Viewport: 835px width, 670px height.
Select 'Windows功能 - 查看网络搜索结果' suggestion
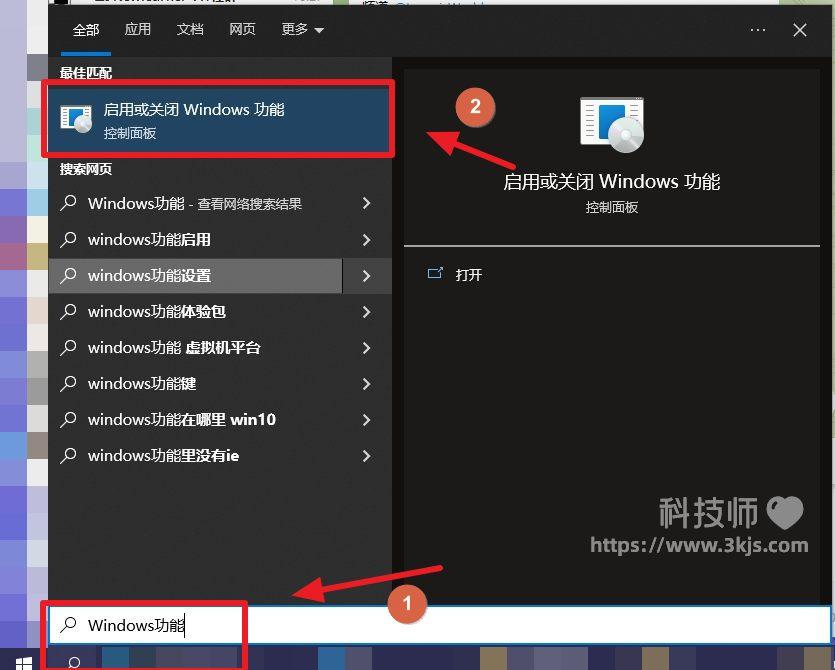[195, 203]
